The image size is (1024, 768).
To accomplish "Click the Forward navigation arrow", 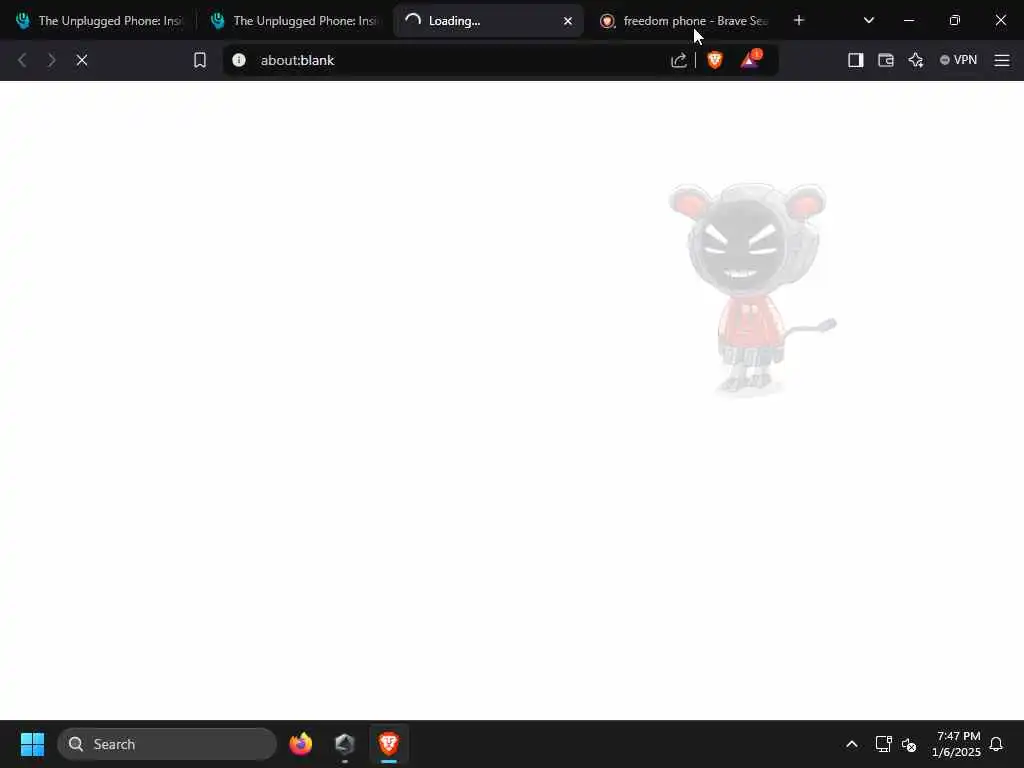I will 52,60.
